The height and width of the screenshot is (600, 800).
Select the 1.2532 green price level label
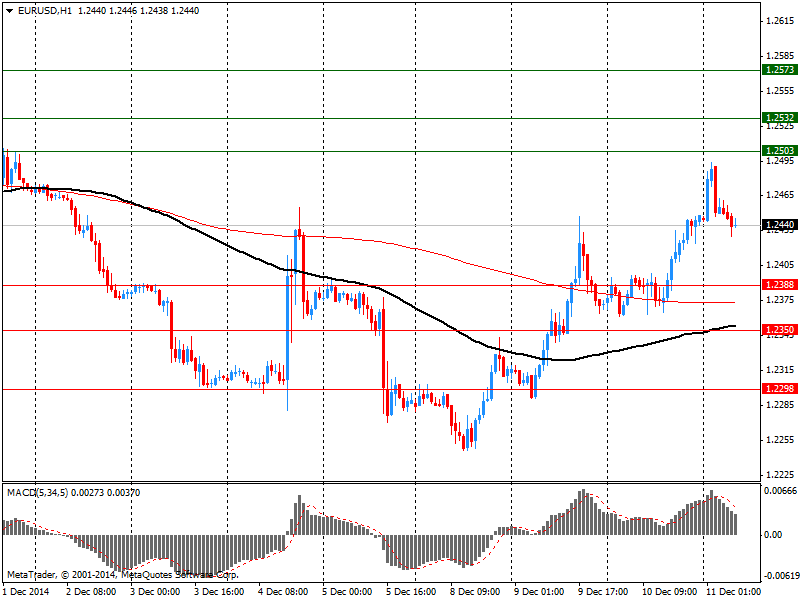[x=780, y=118]
